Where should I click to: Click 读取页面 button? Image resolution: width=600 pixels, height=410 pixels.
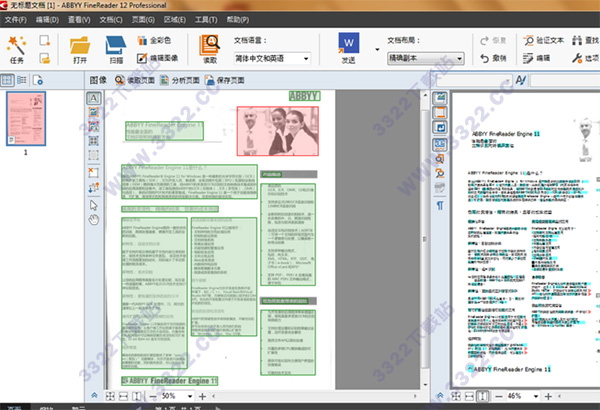tap(135, 80)
